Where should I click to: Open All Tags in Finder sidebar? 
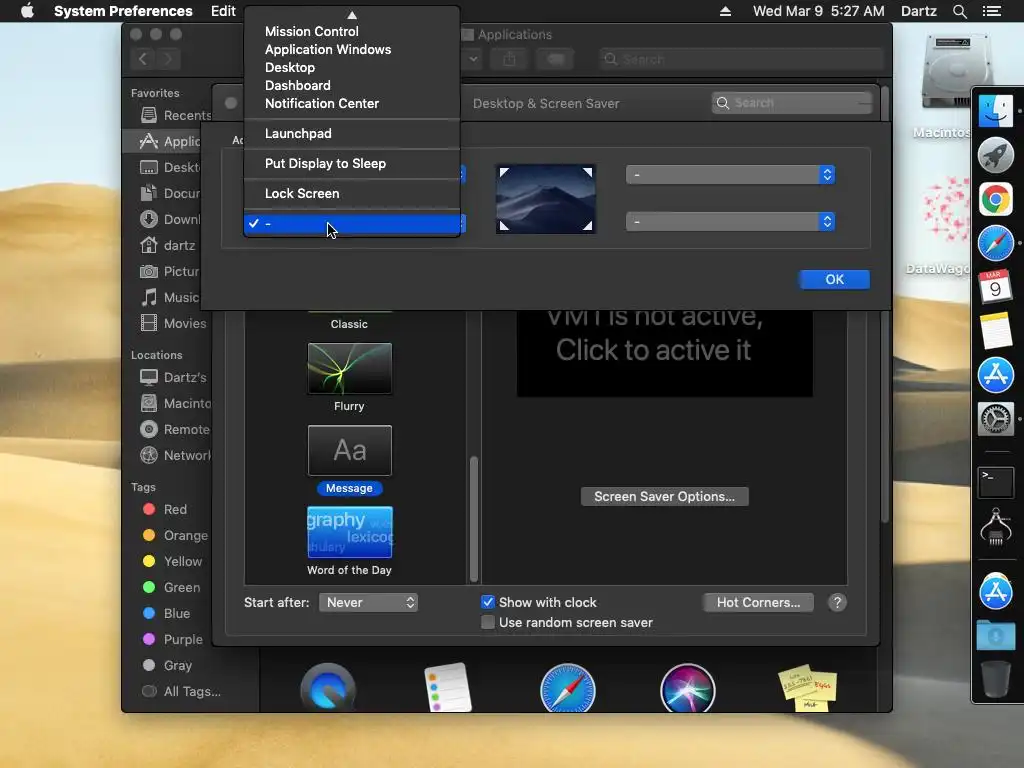point(182,692)
